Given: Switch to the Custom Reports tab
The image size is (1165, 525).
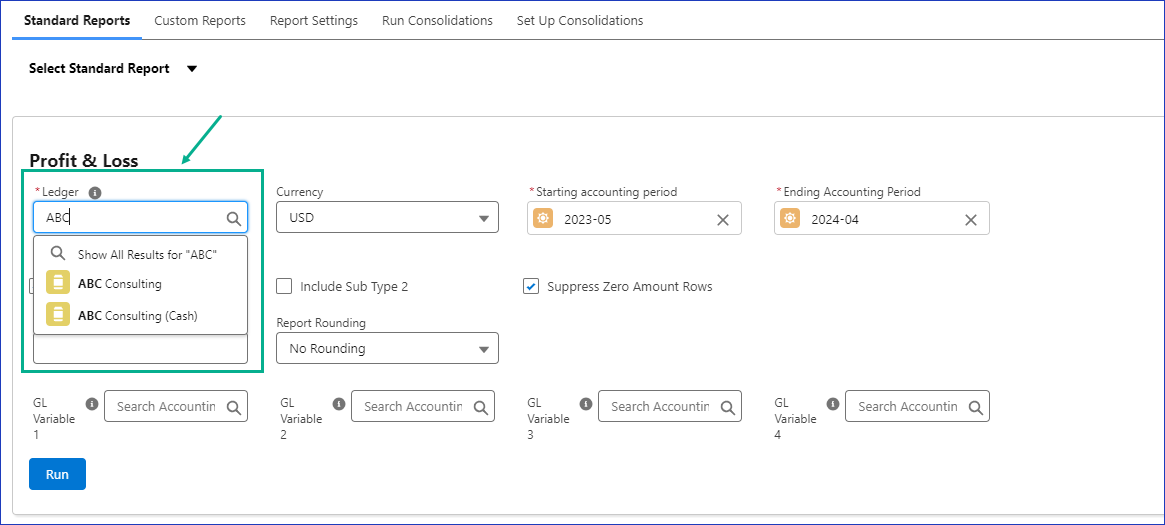Looking at the screenshot, I should click(200, 20).
